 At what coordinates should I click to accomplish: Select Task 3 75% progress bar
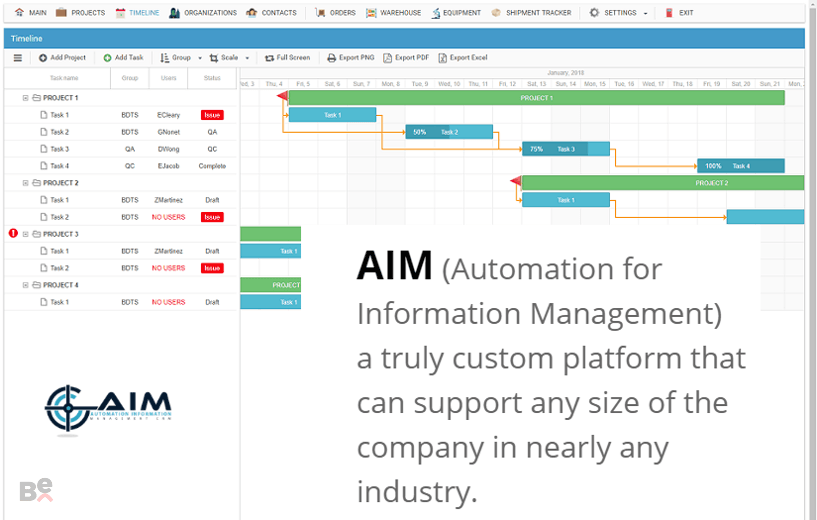point(566,149)
